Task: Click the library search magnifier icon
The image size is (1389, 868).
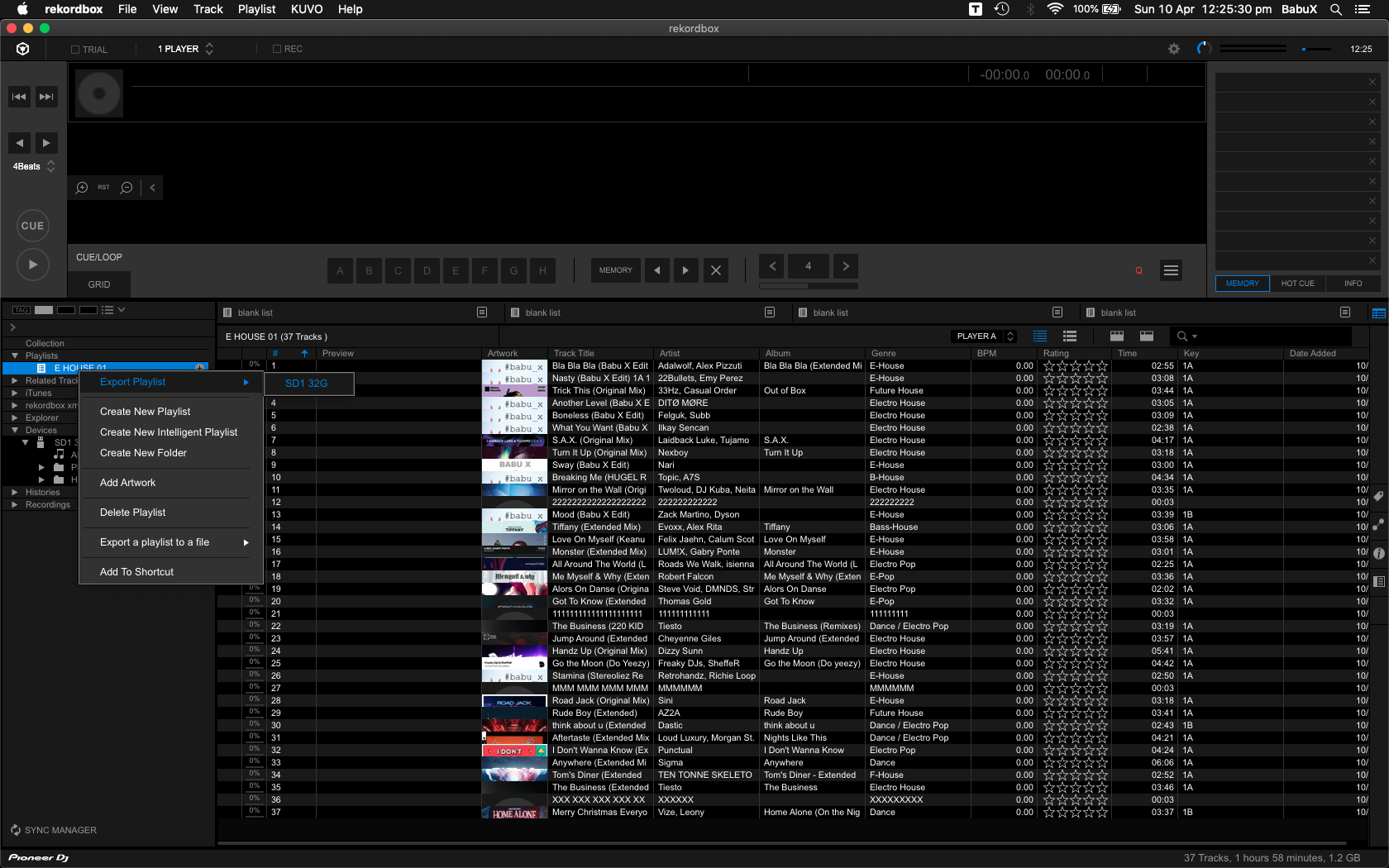Action: point(1182,336)
